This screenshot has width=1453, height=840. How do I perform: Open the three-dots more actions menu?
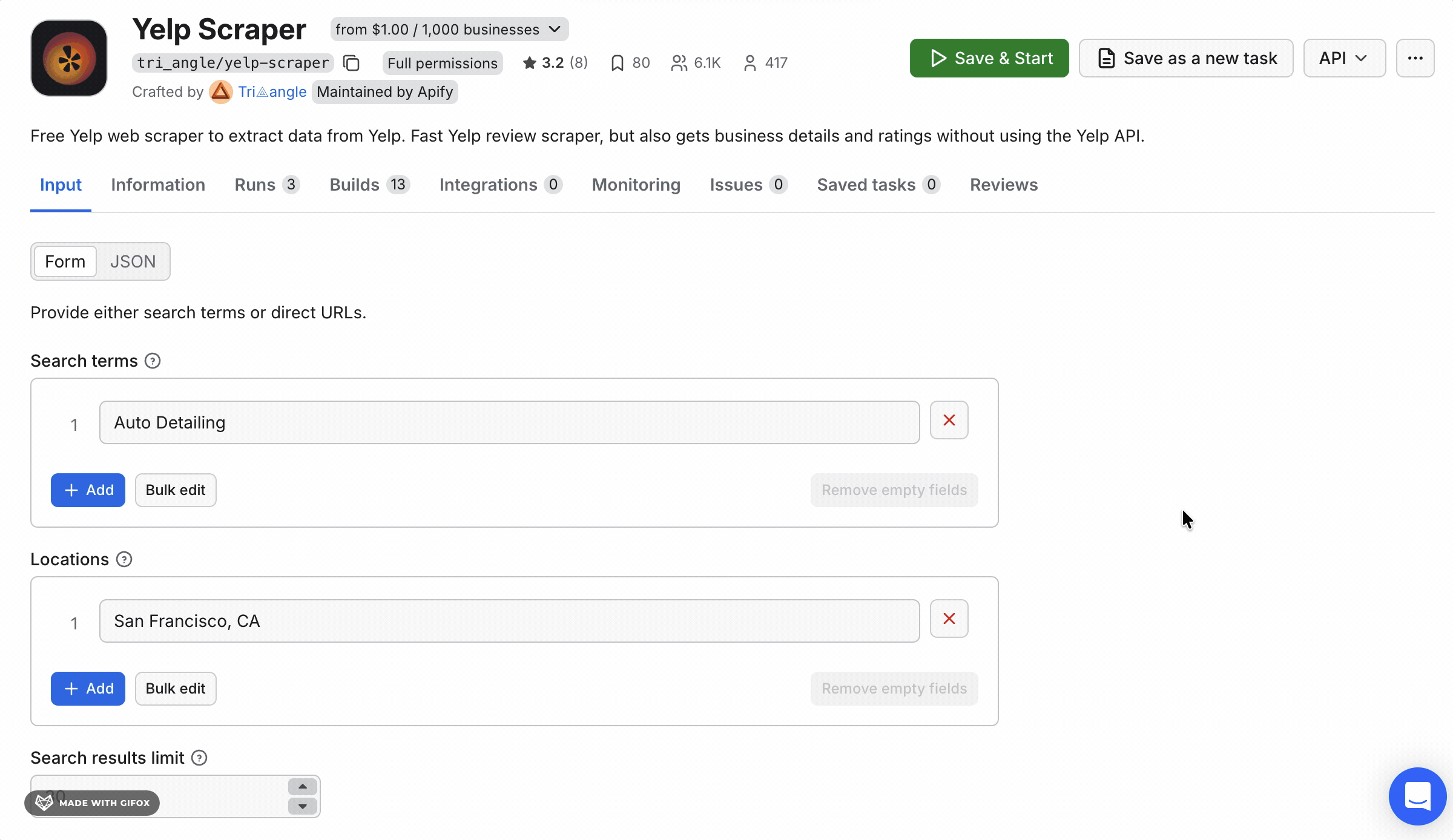pyautogui.click(x=1415, y=58)
